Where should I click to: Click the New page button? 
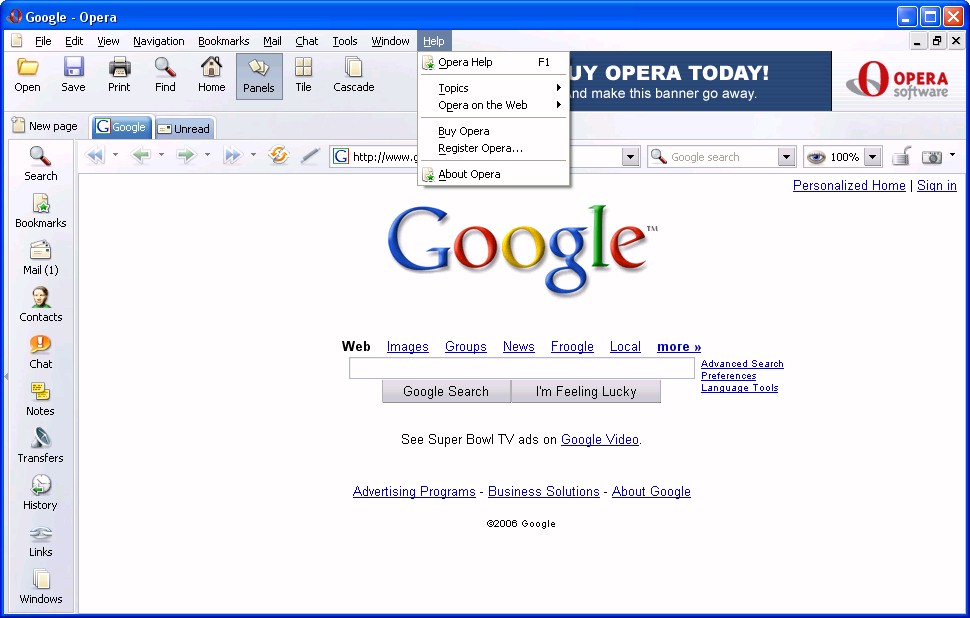click(x=45, y=126)
